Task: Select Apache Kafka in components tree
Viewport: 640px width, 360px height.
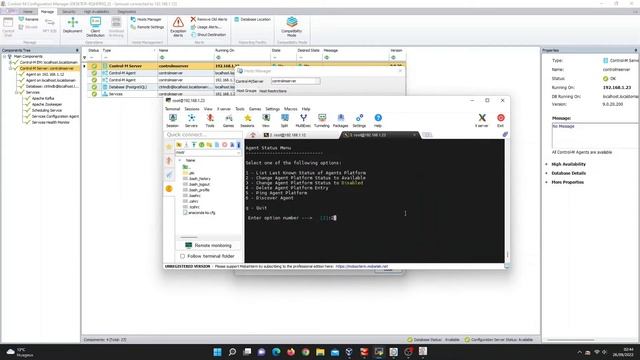Action: 43,98
